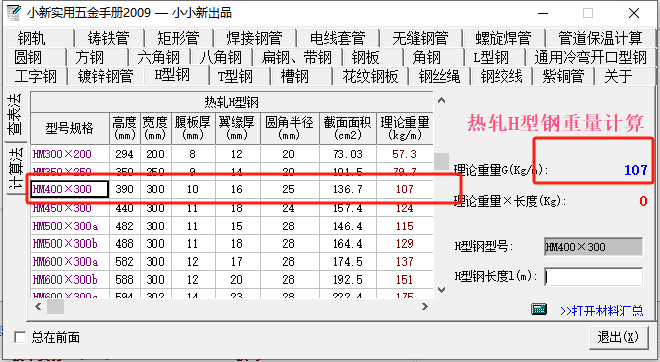Open the 钢绞线 tab
Screen dimensions: 660x362
tap(501, 76)
